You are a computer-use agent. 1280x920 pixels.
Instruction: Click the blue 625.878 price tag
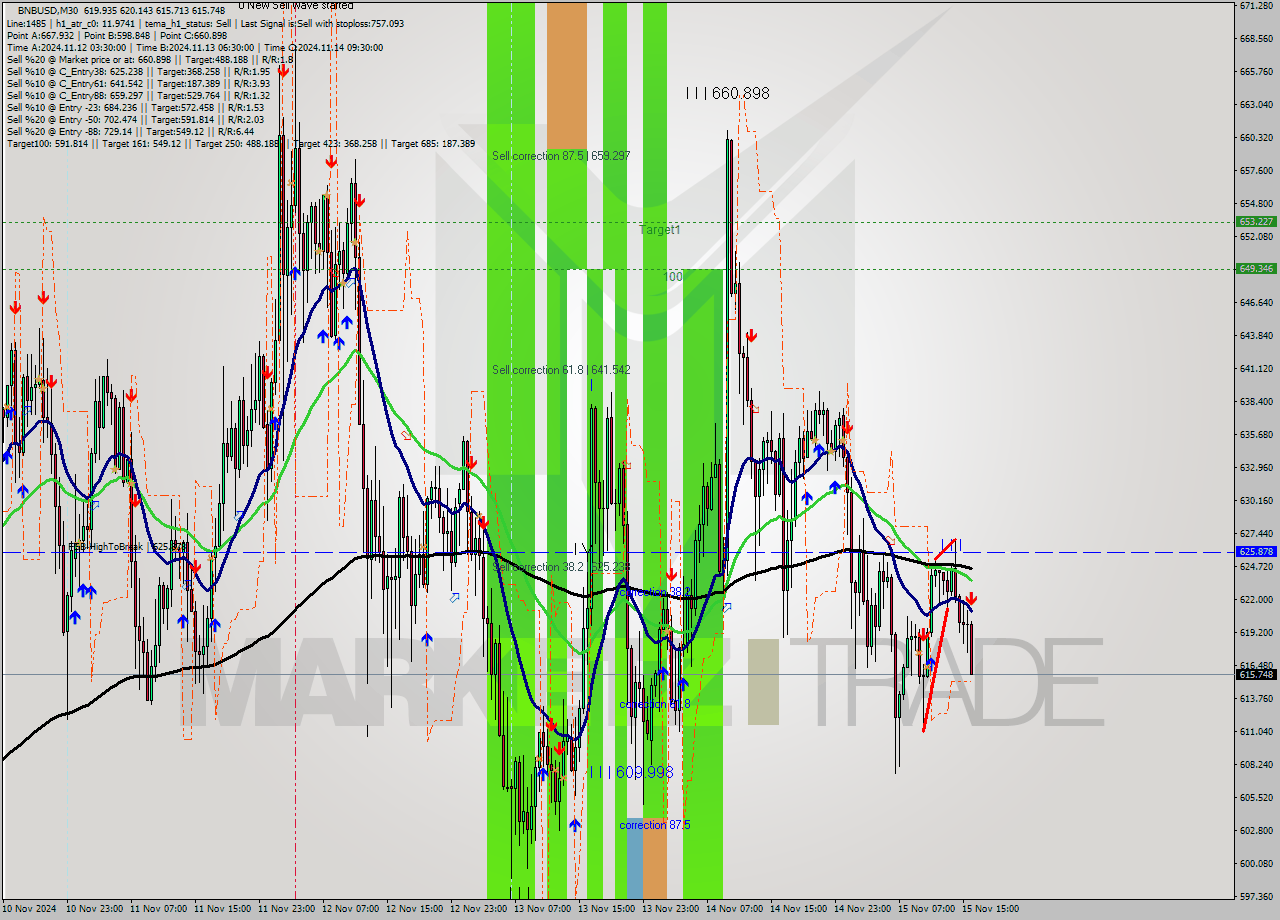[x=1256, y=551]
